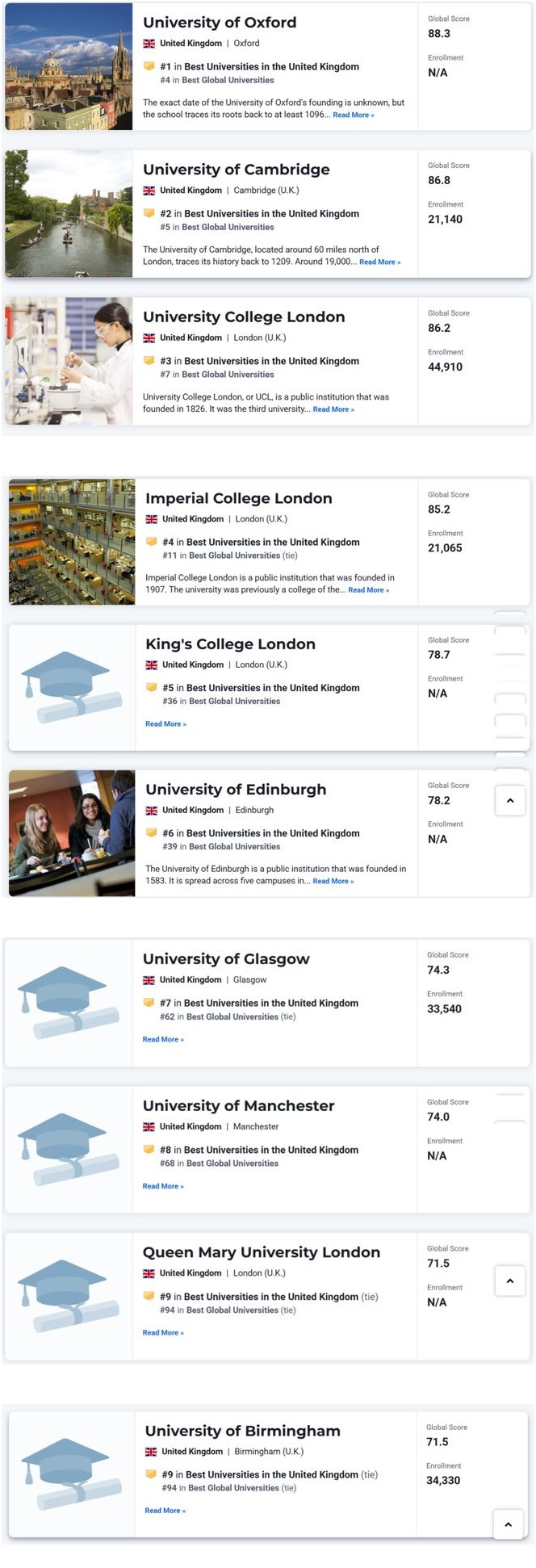This screenshot has width=536, height=1568.
Task: Click the ranking badge icon for University of Cambridge
Action: [149, 213]
